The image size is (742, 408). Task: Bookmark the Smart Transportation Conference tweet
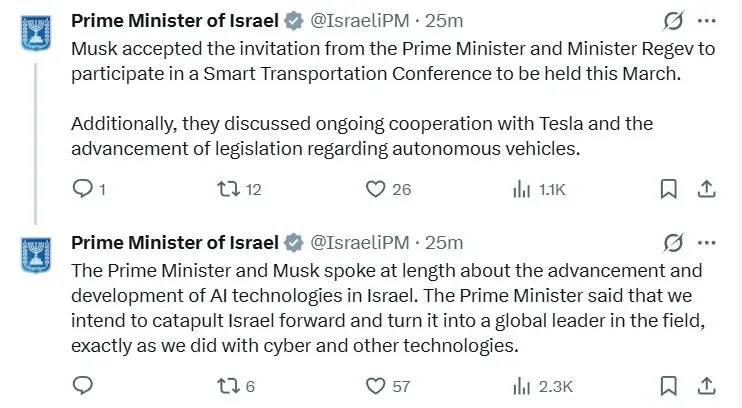point(670,188)
